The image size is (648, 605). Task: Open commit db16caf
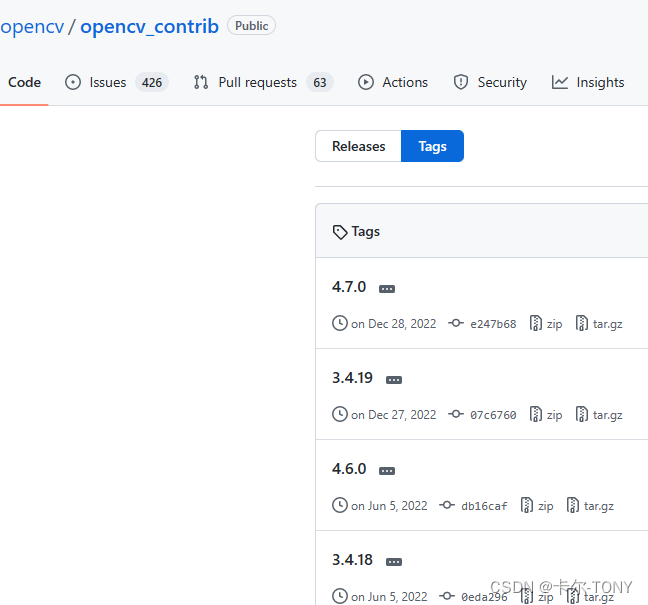pos(484,506)
